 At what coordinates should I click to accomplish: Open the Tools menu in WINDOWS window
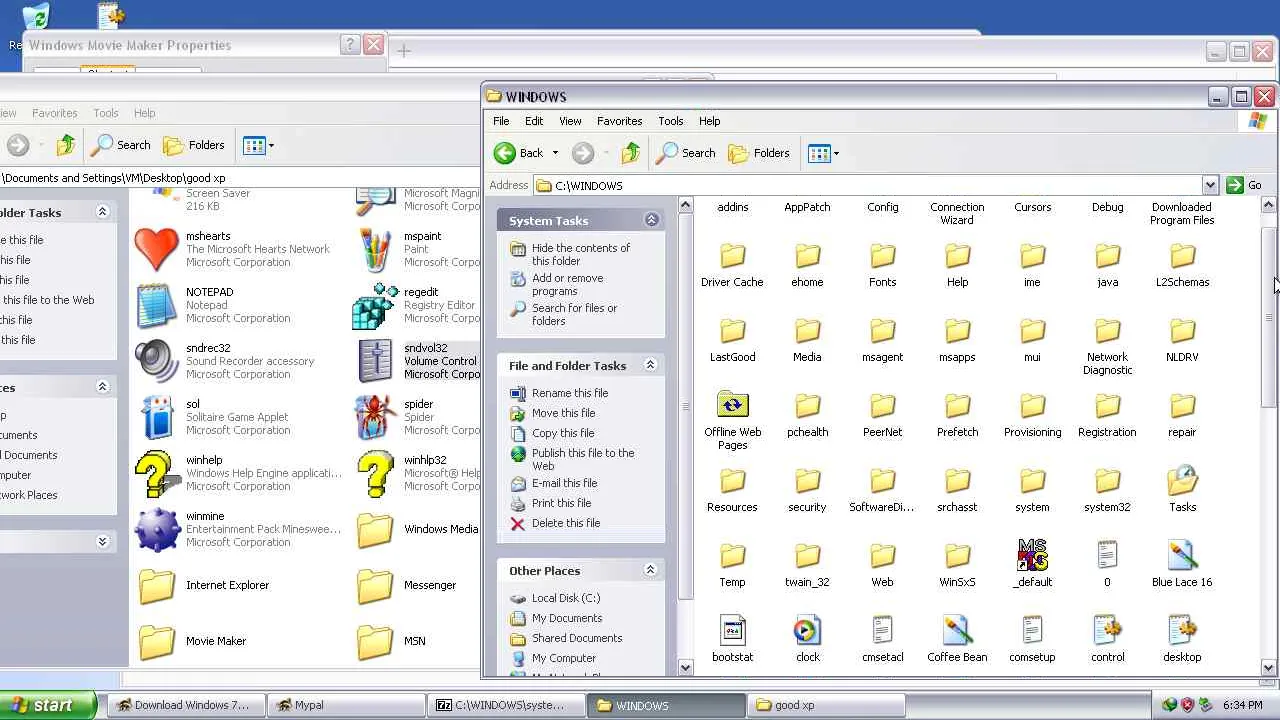tap(670, 121)
